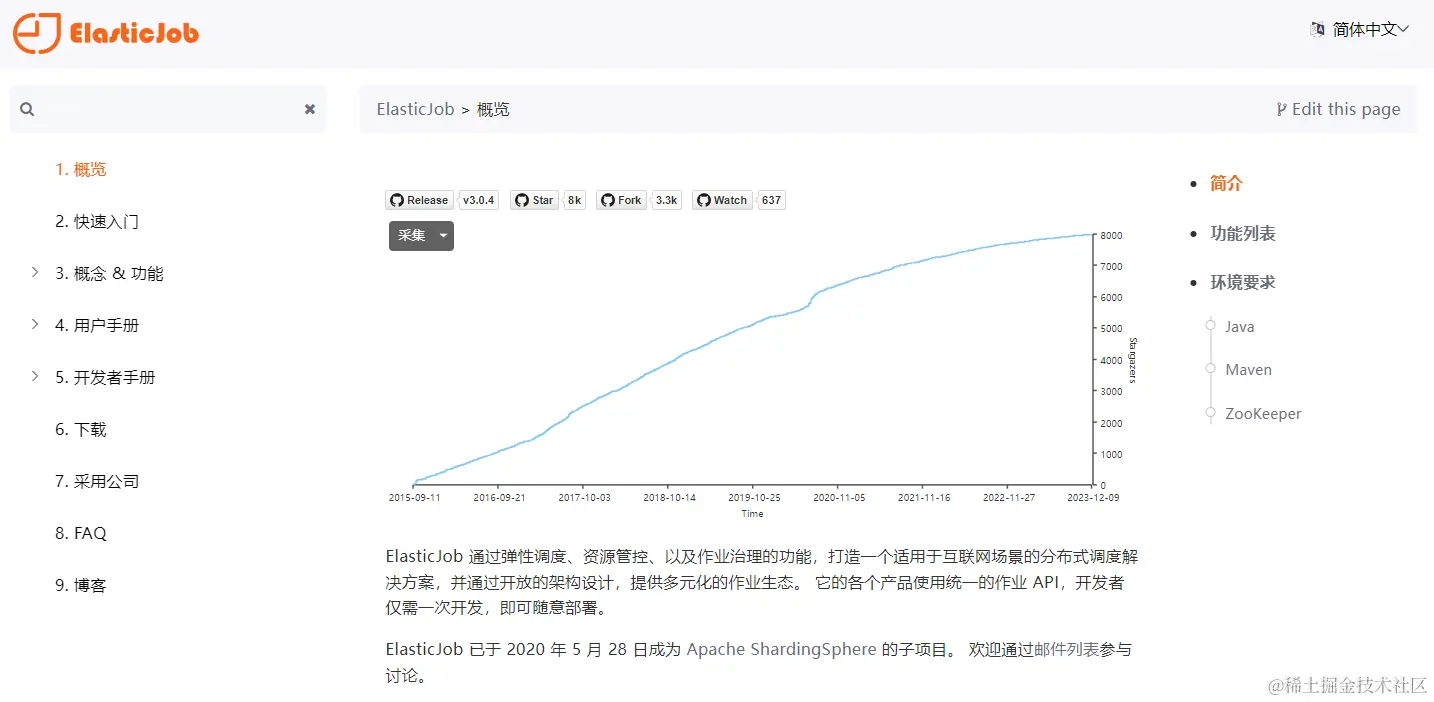Click the 637 watcher count
The image size is (1434, 702).
[771, 200]
